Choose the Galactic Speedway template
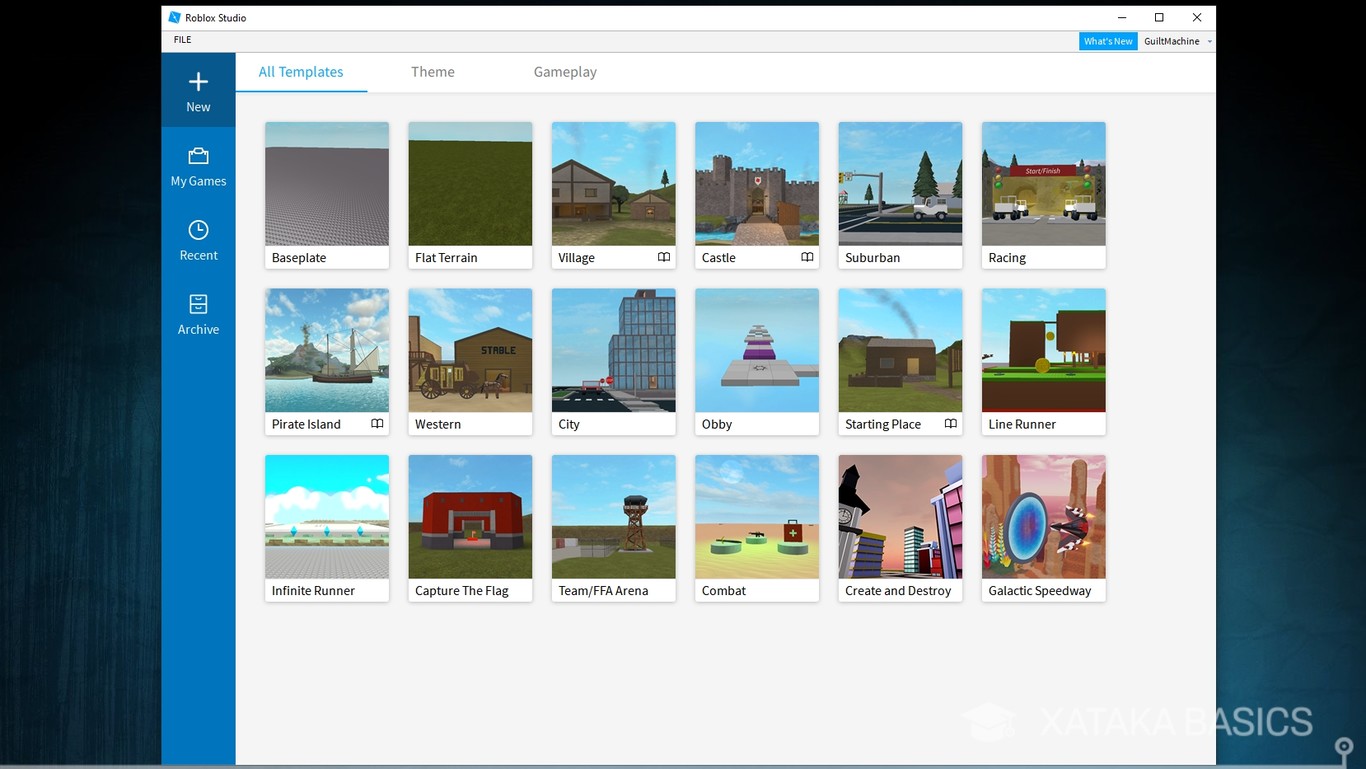1366x769 pixels. pos(1043,517)
